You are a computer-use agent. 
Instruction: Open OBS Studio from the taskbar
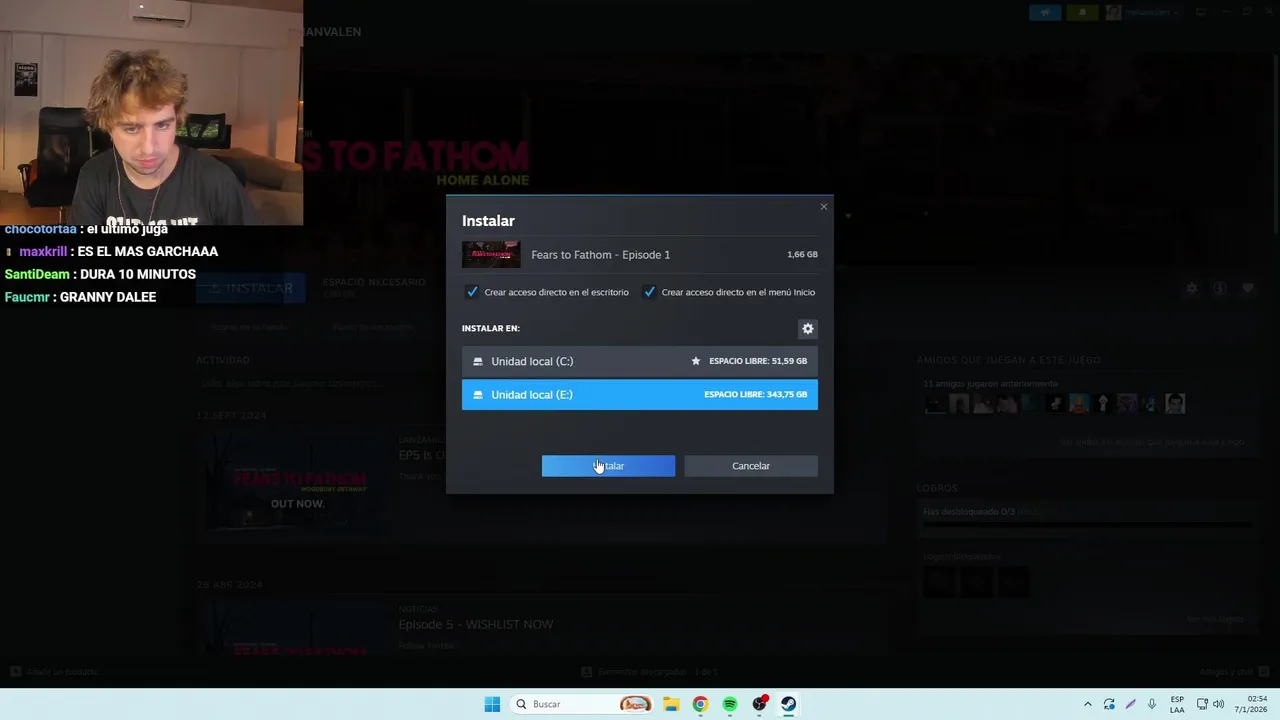coord(760,704)
